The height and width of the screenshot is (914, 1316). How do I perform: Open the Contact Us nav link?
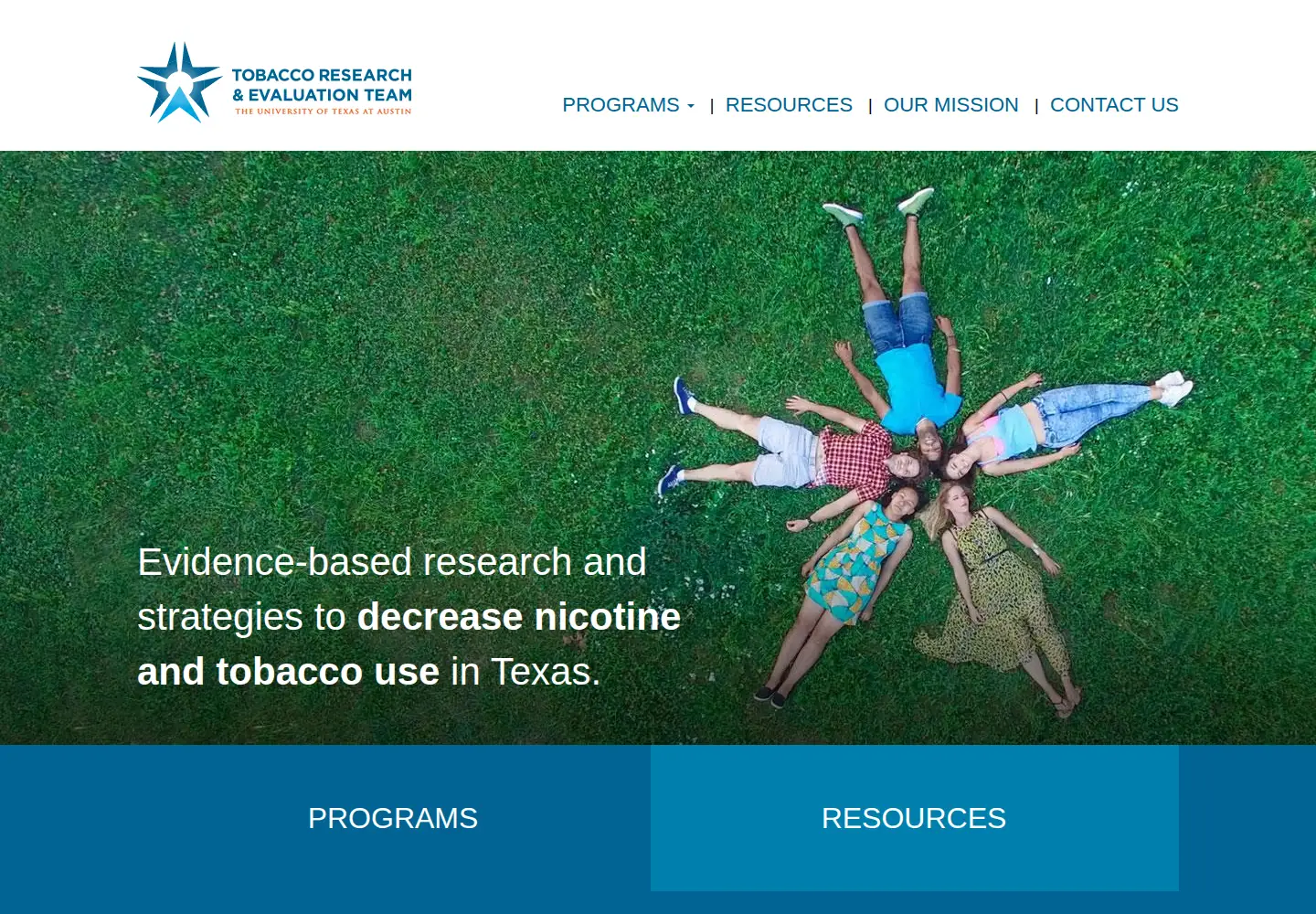point(1114,105)
